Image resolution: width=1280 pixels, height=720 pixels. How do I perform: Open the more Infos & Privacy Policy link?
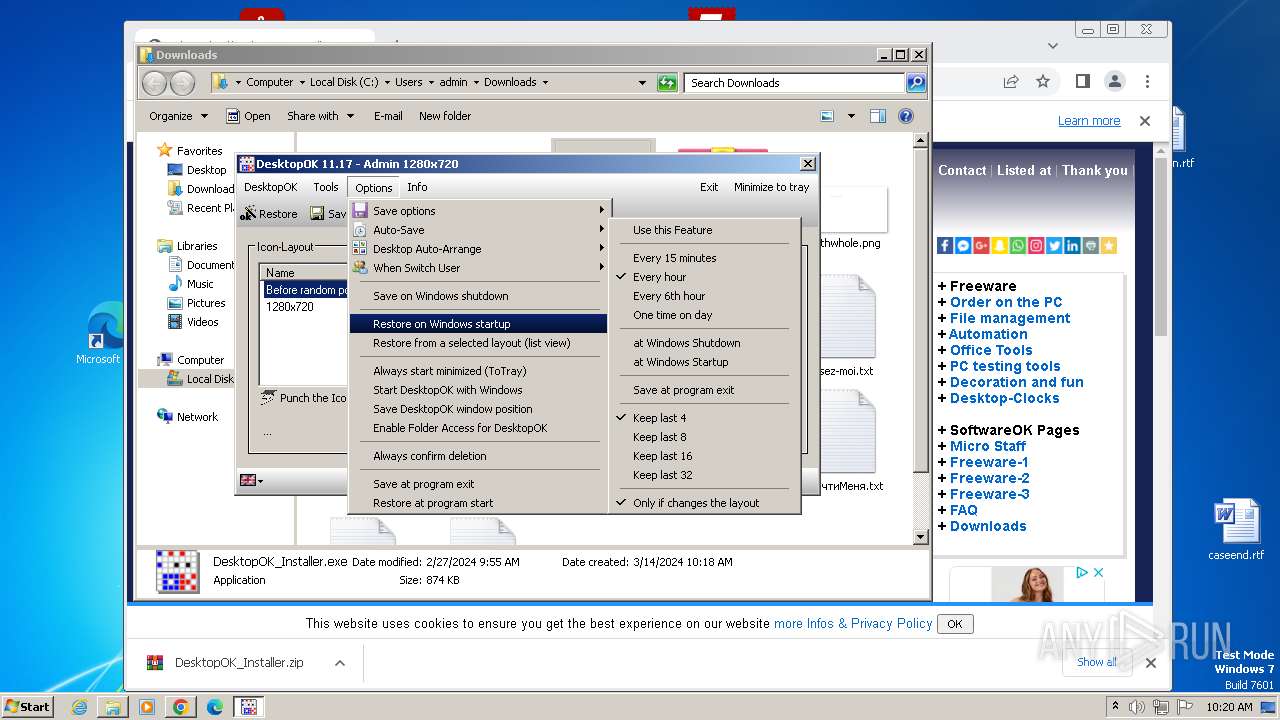point(853,623)
